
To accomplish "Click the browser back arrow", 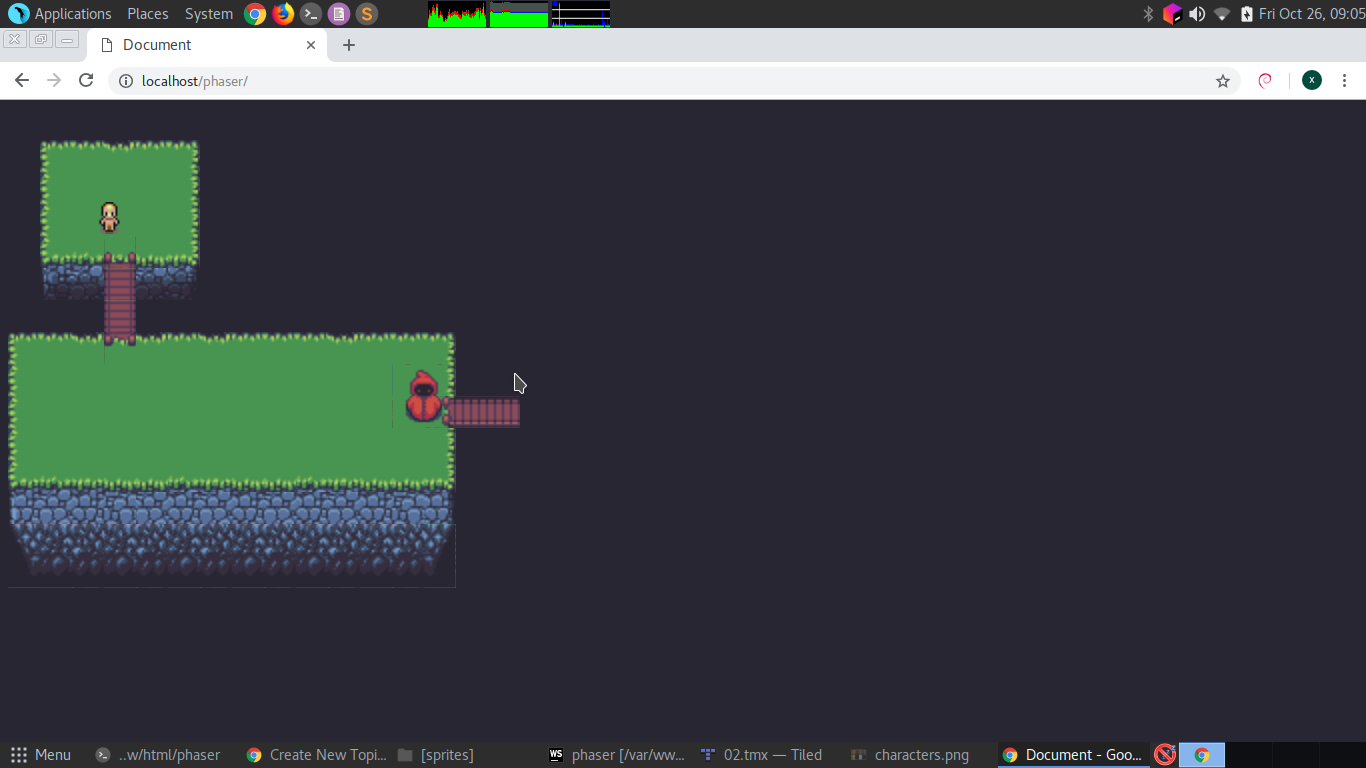I will coord(22,81).
